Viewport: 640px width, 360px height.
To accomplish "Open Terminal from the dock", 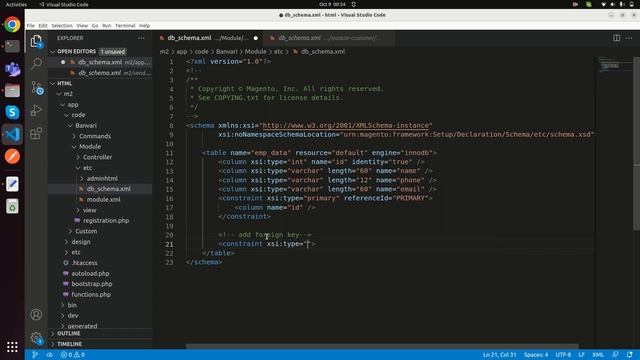I will 12,46.
